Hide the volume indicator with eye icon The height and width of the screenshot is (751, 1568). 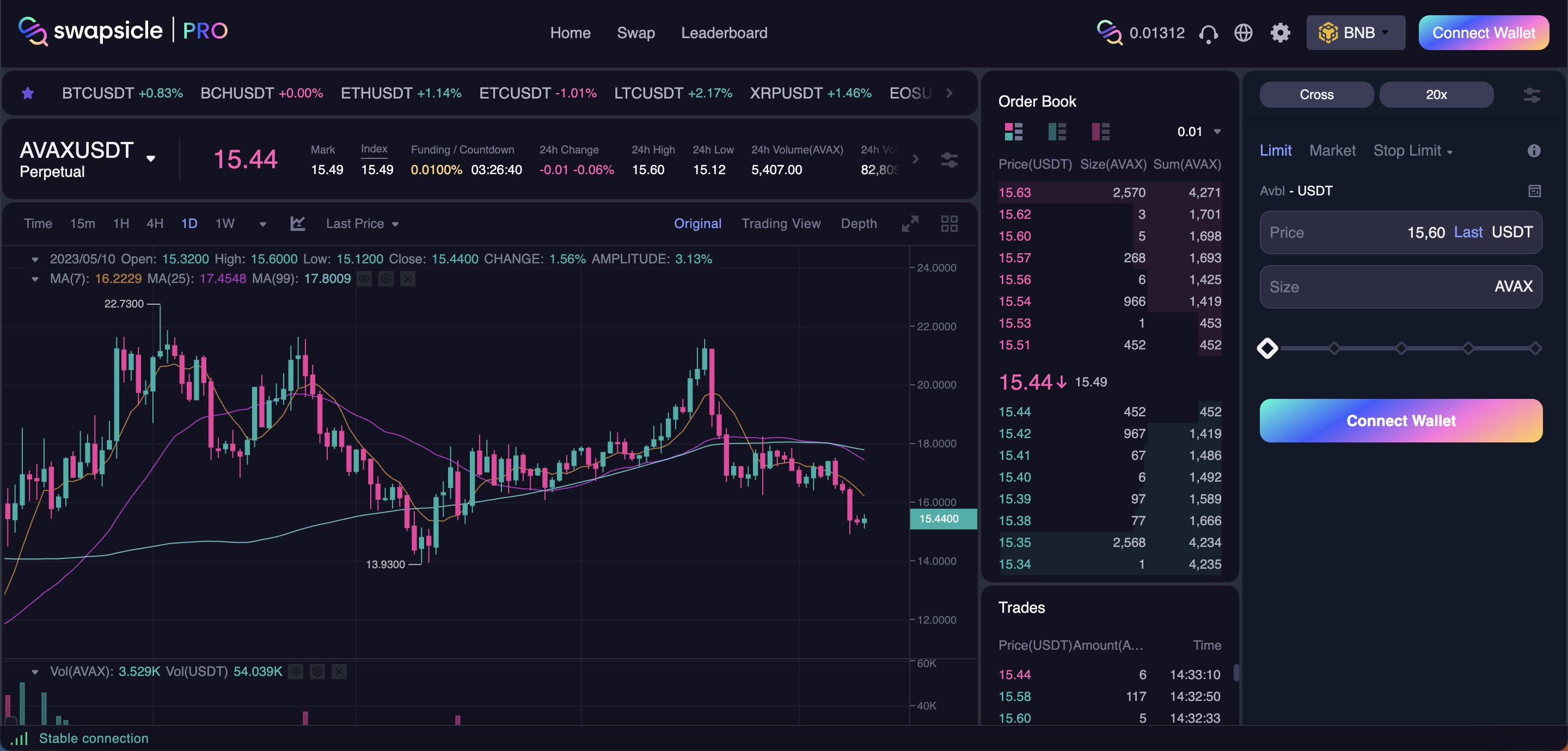(296, 672)
